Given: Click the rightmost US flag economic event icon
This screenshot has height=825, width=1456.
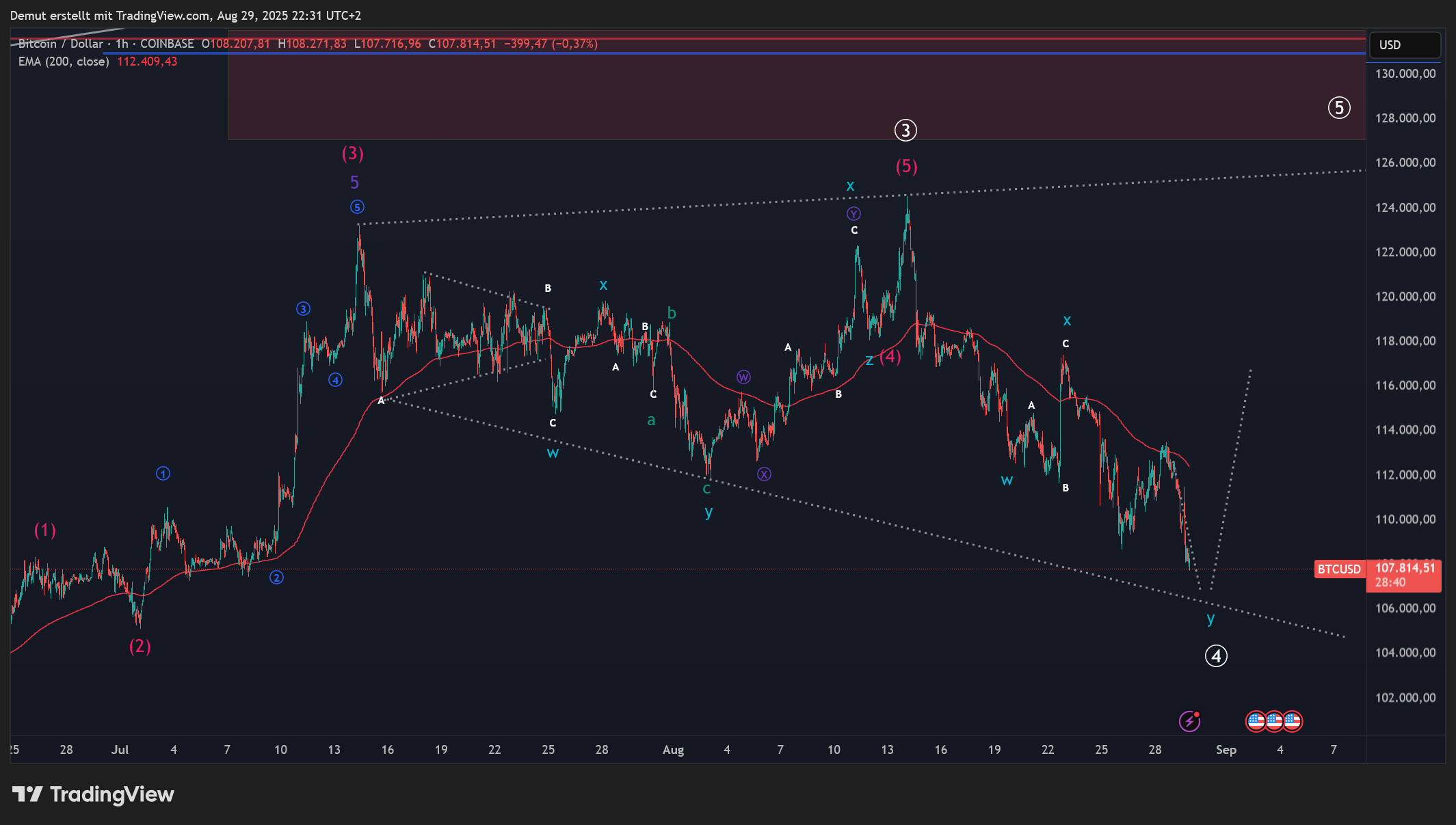Looking at the screenshot, I should coord(1292,721).
